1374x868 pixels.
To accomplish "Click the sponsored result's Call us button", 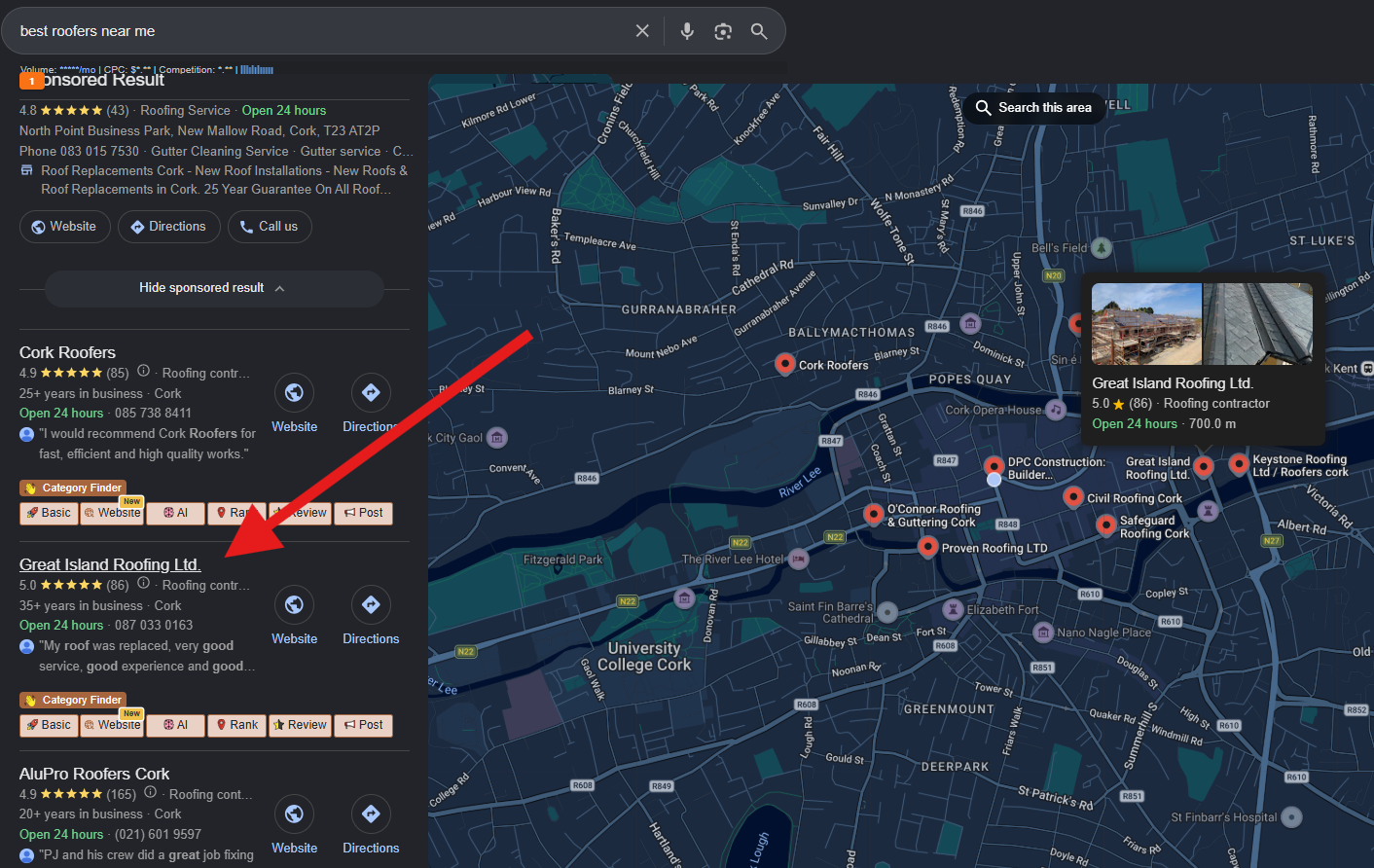I will (x=270, y=227).
